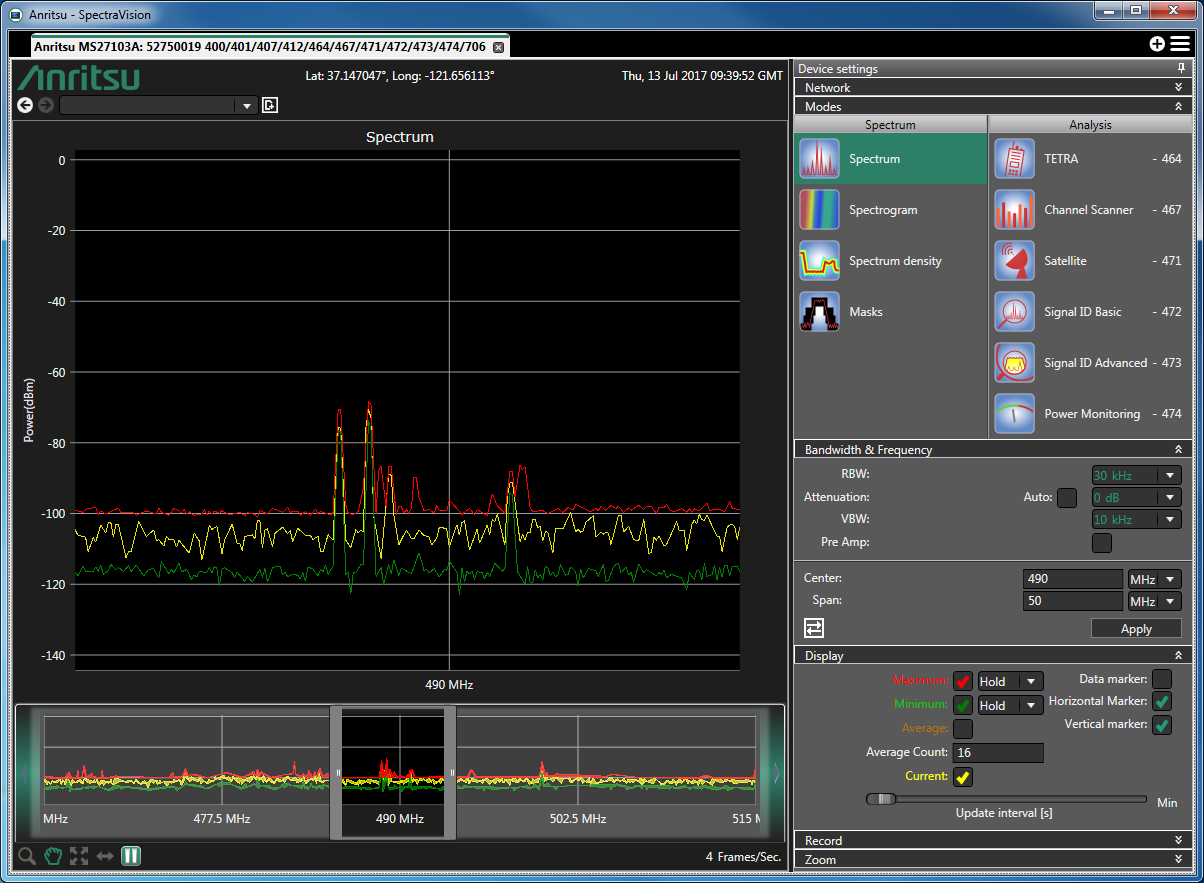Expand the Record section
The image size is (1204, 883).
pos(990,840)
